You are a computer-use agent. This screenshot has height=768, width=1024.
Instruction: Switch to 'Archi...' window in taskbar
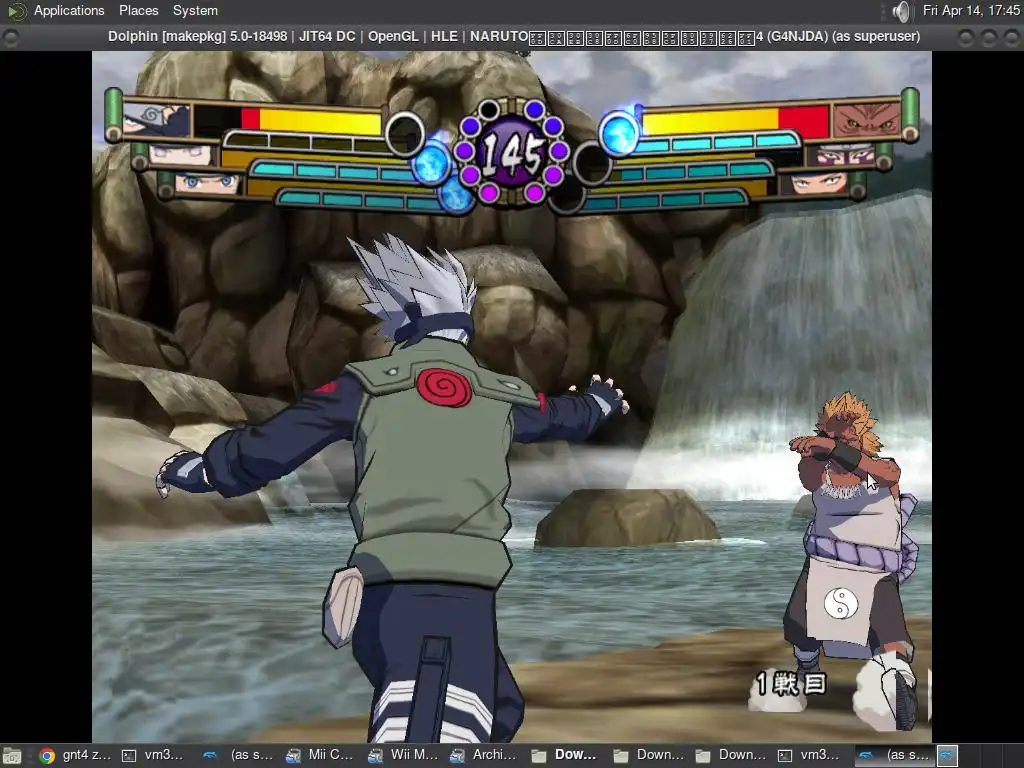tap(485, 755)
